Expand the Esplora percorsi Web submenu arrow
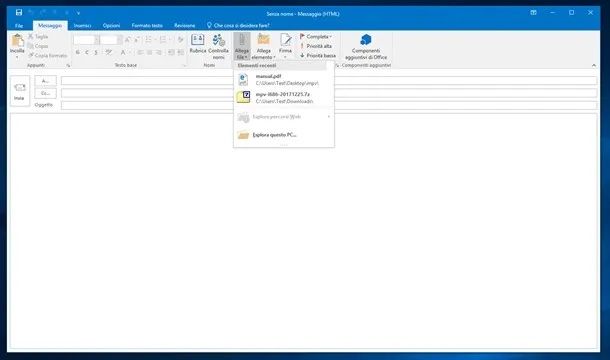This screenshot has height=360, width=610. click(329, 117)
